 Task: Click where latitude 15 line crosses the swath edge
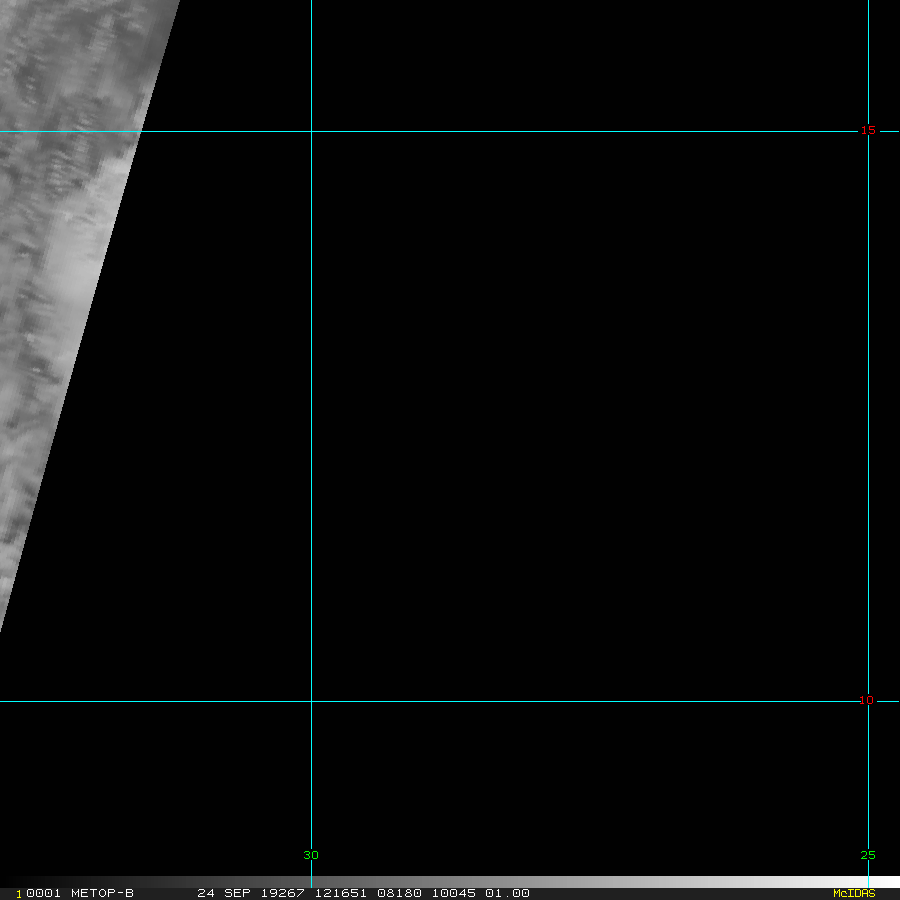[x=141, y=131]
